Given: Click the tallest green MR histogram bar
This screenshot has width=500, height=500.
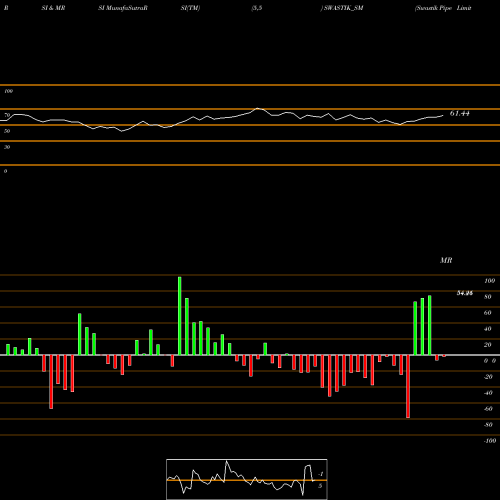Looking at the screenshot, I should [180, 316].
